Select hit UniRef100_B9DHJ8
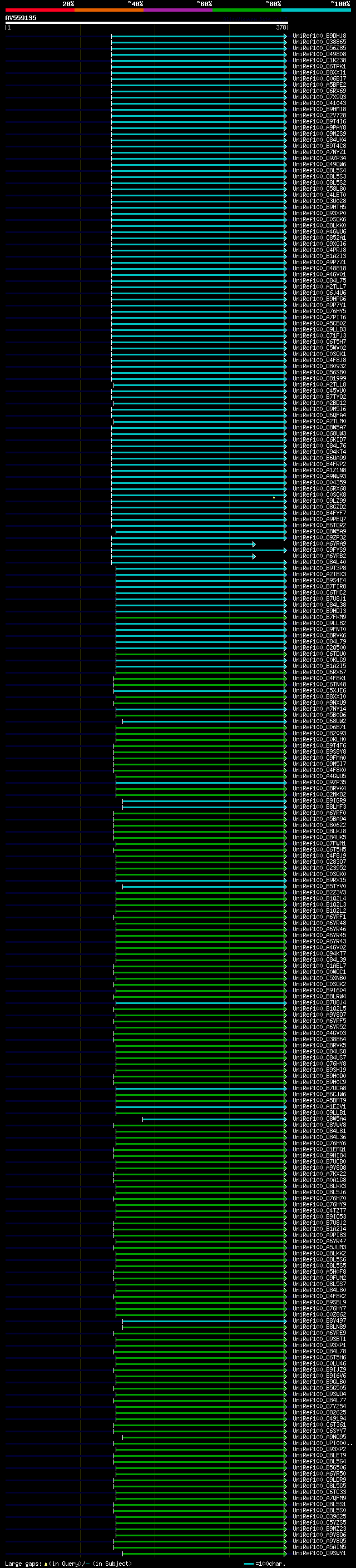This screenshot has height=1568, width=356. [319, 36]
